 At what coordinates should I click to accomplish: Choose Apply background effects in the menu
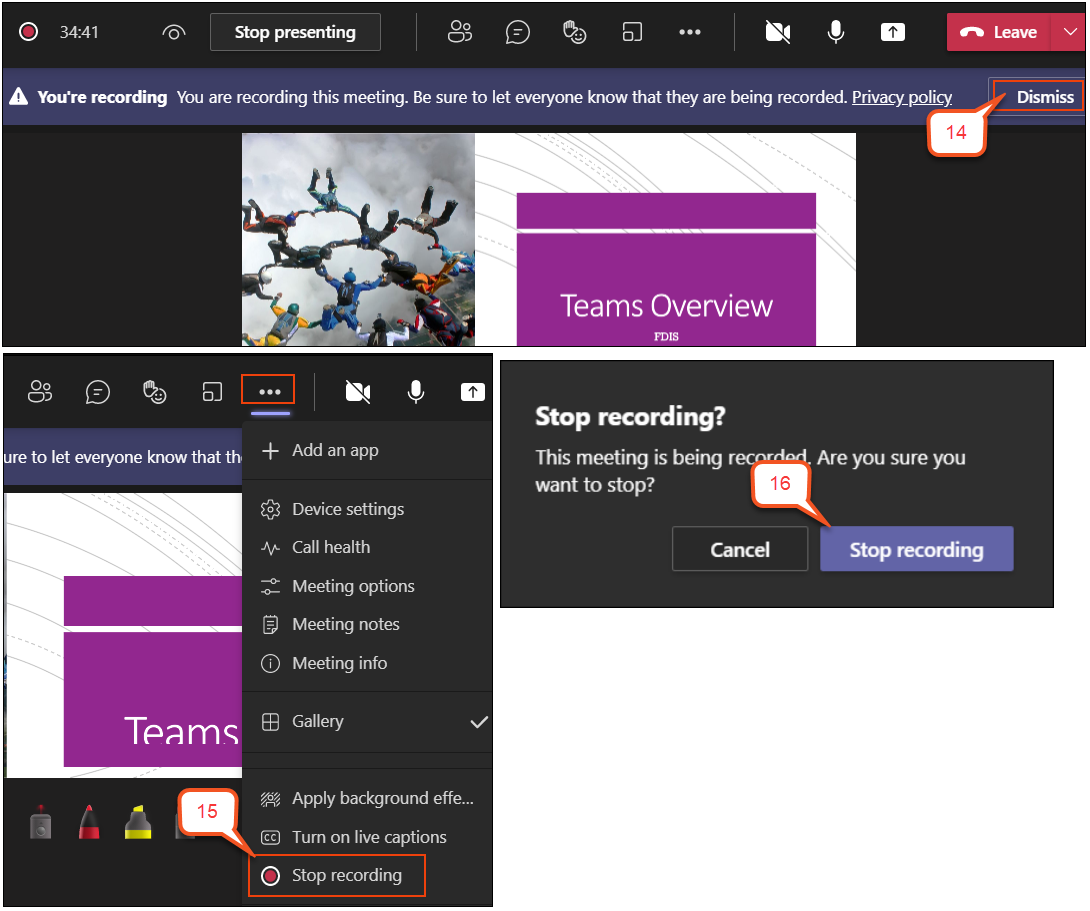pyautogui.click(x=367, y=799)
